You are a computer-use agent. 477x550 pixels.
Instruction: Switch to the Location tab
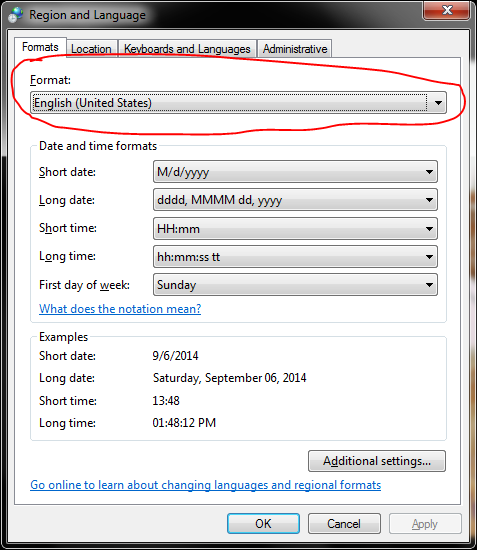tap(91, 49)
